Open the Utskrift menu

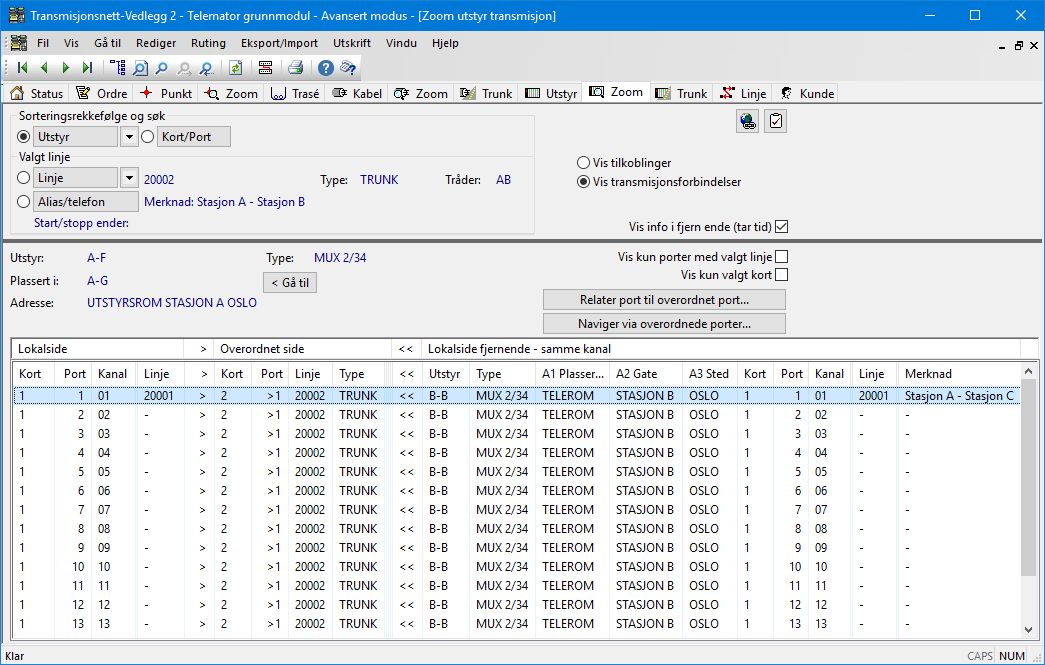click(x=352, y=43)
